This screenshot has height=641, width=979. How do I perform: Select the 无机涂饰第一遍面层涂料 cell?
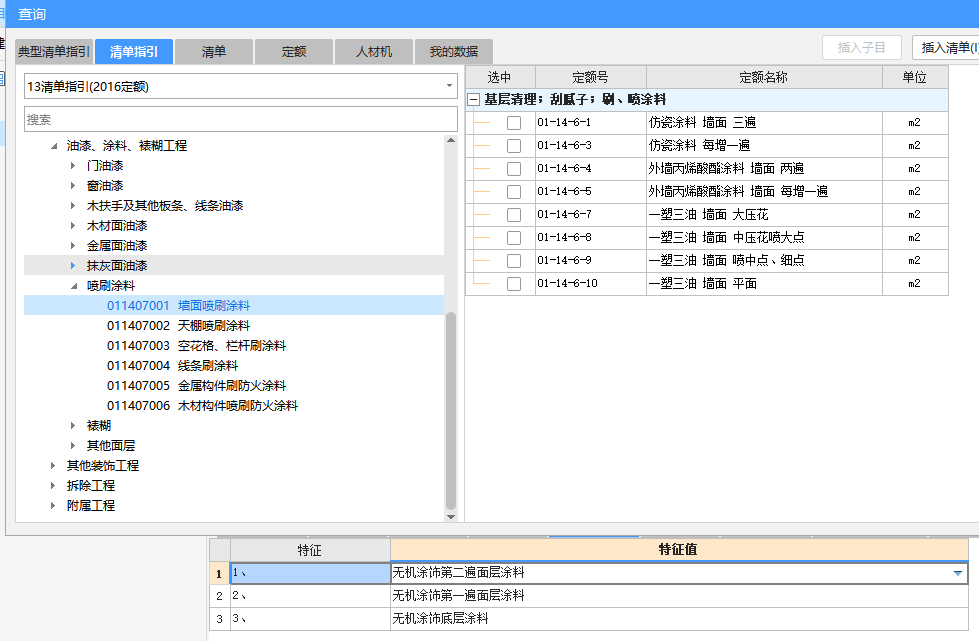(679, 596)
